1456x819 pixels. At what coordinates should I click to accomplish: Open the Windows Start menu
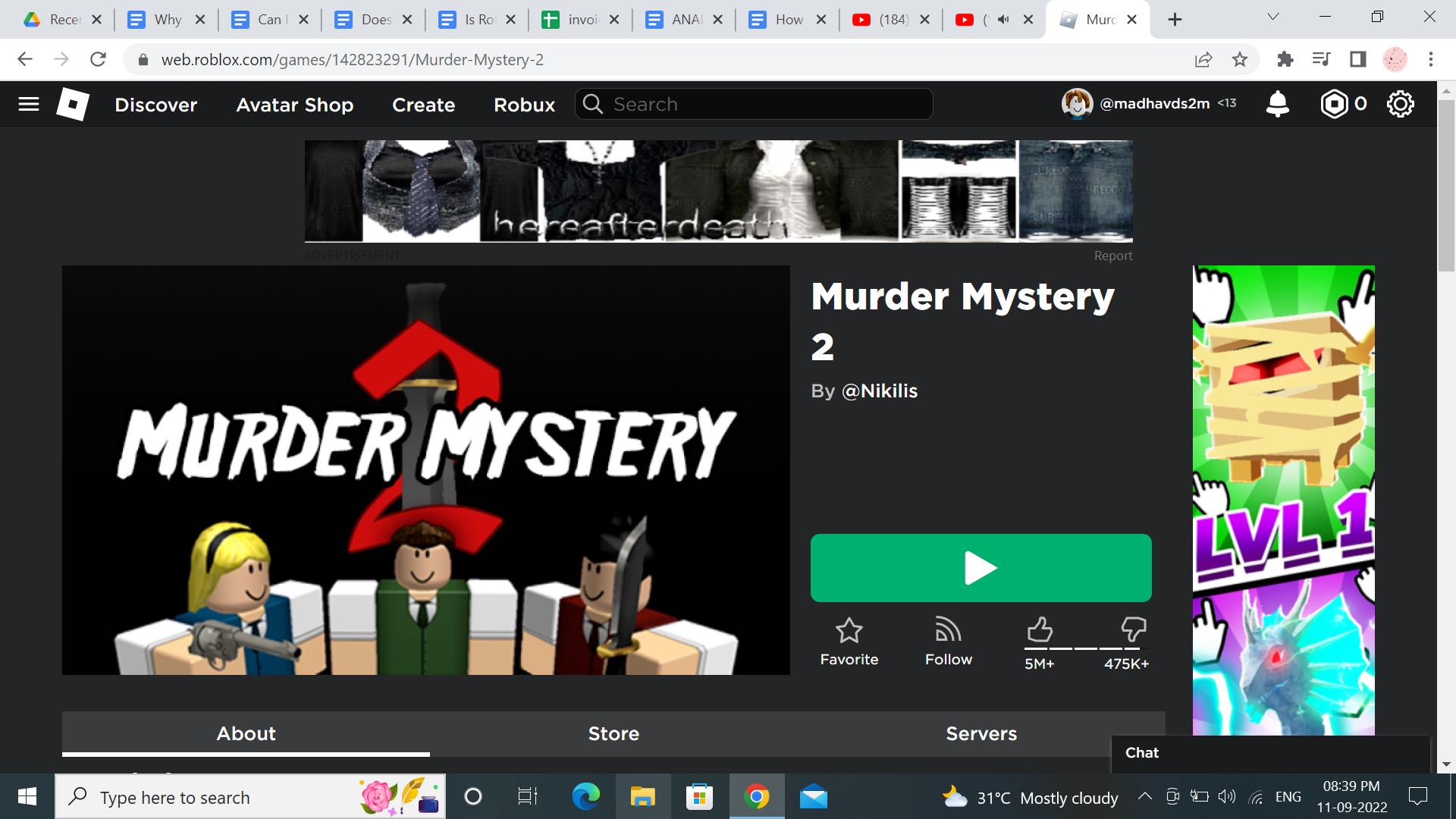[27, 796]
